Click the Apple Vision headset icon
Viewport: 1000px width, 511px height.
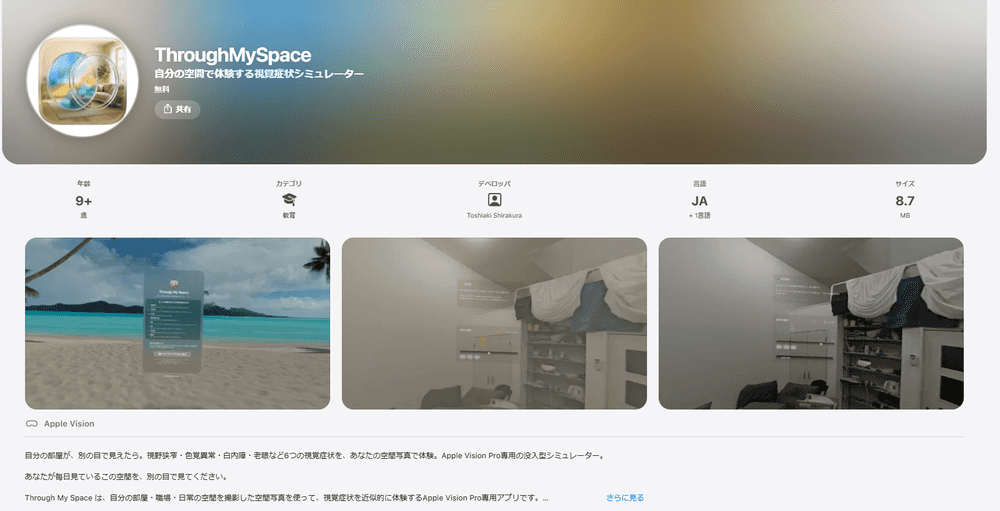click(31, 424)
